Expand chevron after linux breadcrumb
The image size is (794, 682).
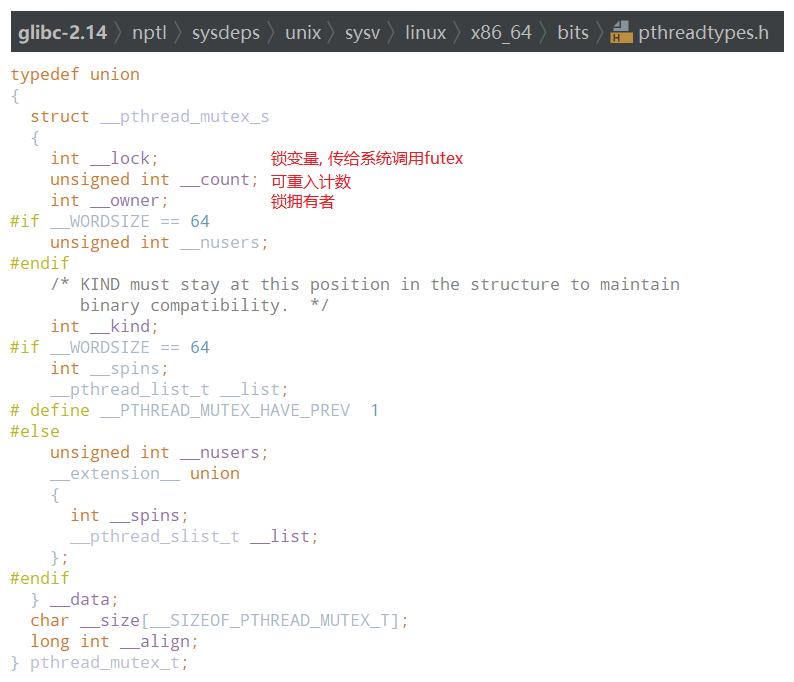pyautogui.click(x=457, y=32)
